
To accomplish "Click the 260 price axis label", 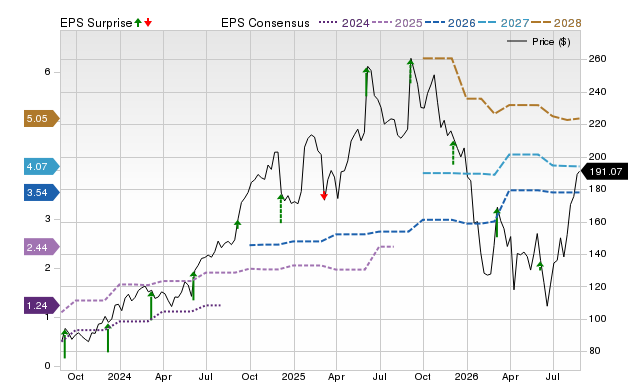I will coord(597,59).
